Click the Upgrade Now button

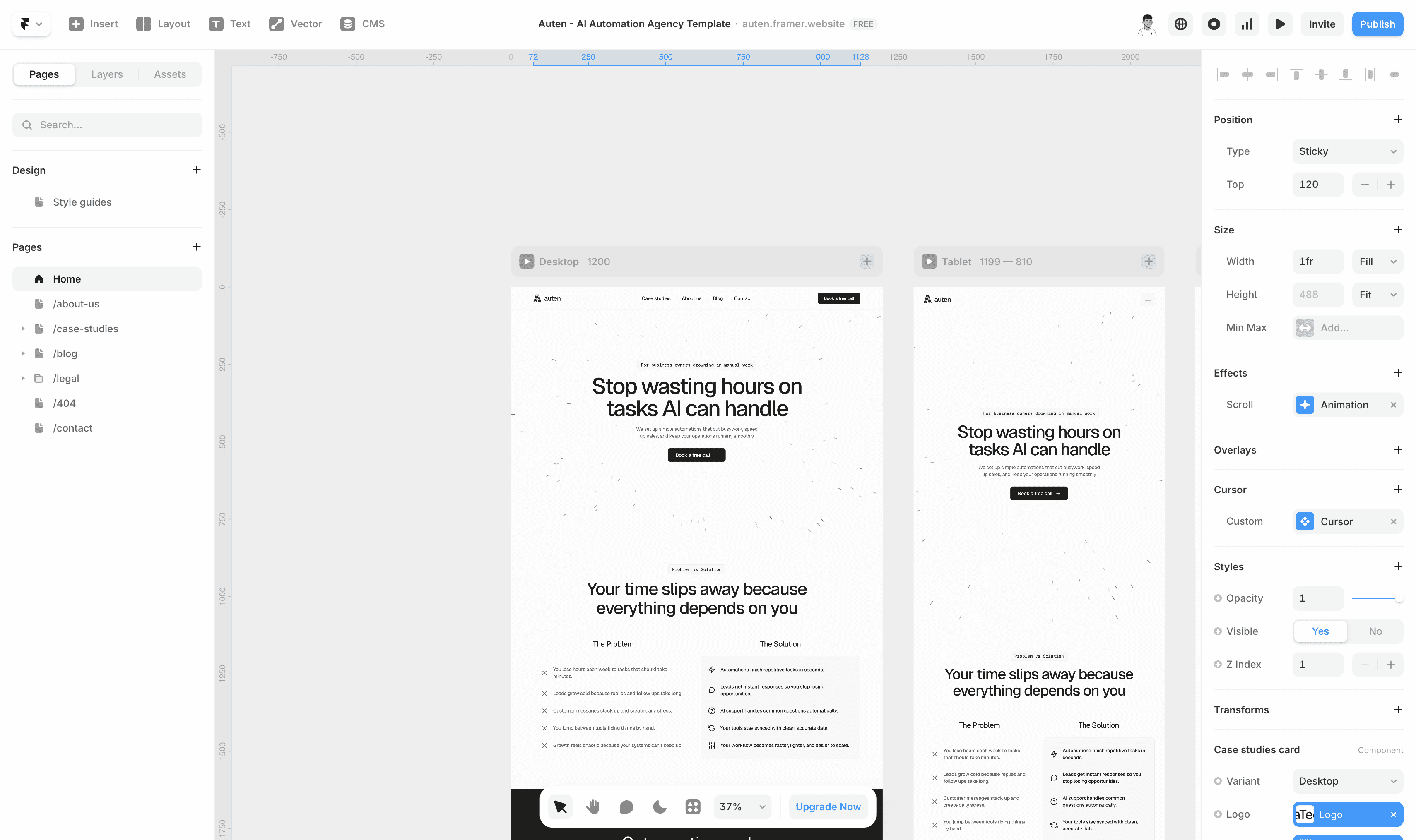pos(828,806)
